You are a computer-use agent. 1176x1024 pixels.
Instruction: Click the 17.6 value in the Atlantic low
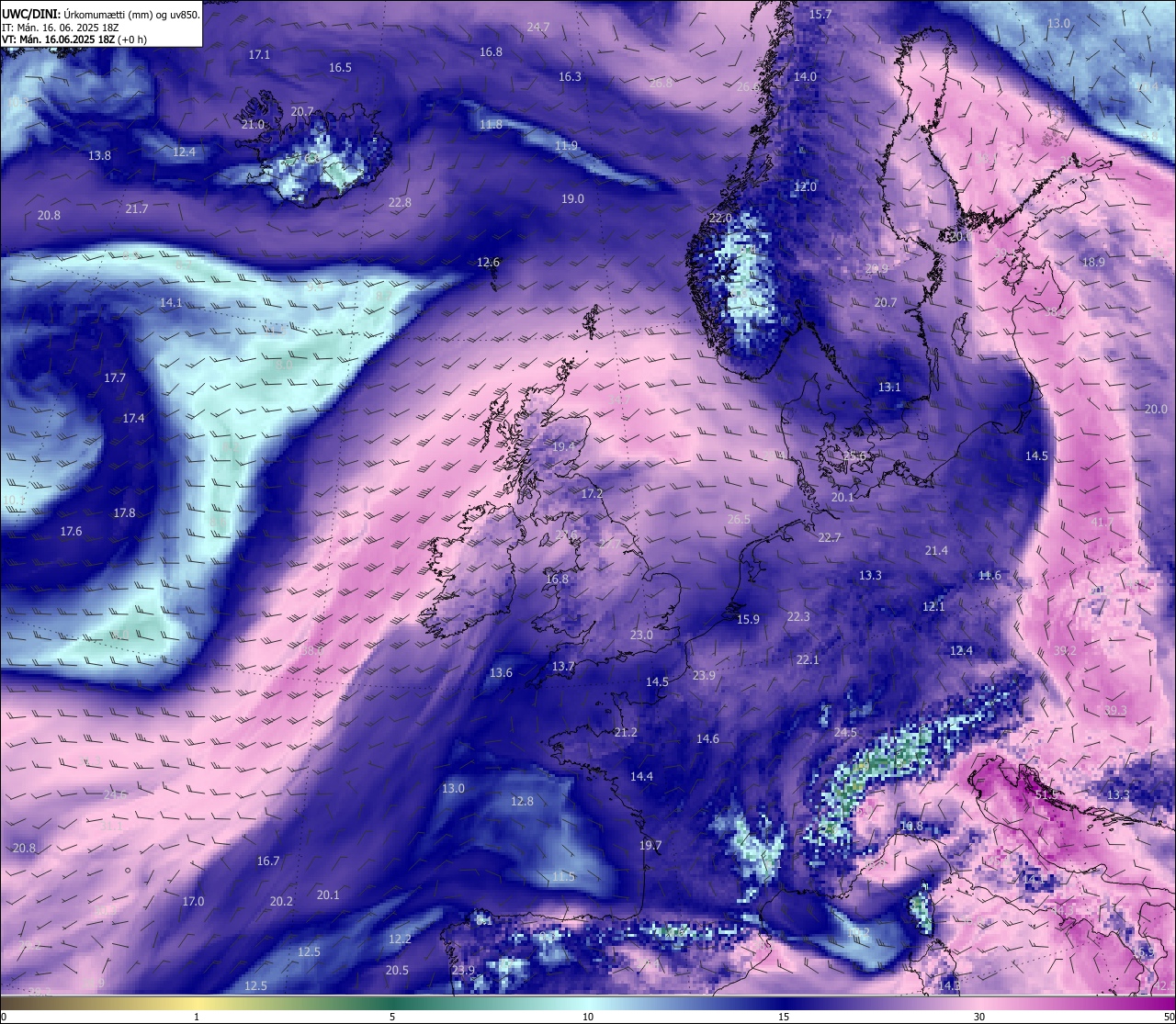71,531
